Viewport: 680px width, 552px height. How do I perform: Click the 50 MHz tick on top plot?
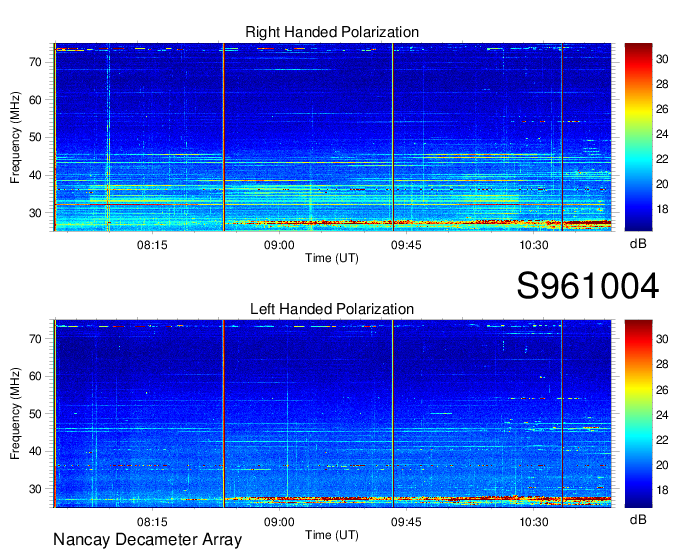36,138
